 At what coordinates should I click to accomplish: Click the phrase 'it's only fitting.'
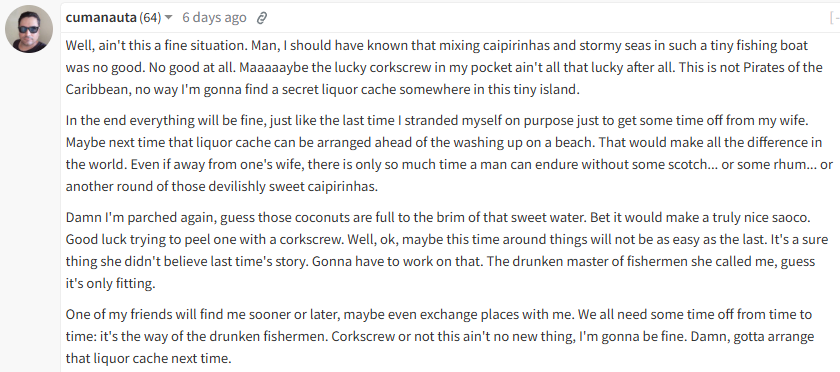pyautogui.click(x=110, y=284)
